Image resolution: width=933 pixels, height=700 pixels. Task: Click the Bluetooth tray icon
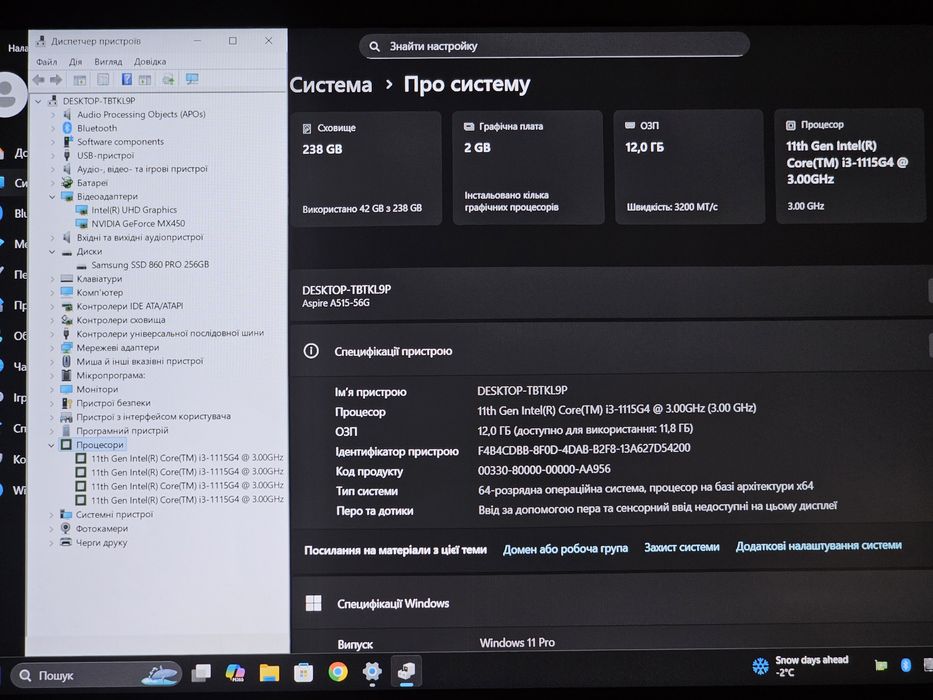click(906, 665)
